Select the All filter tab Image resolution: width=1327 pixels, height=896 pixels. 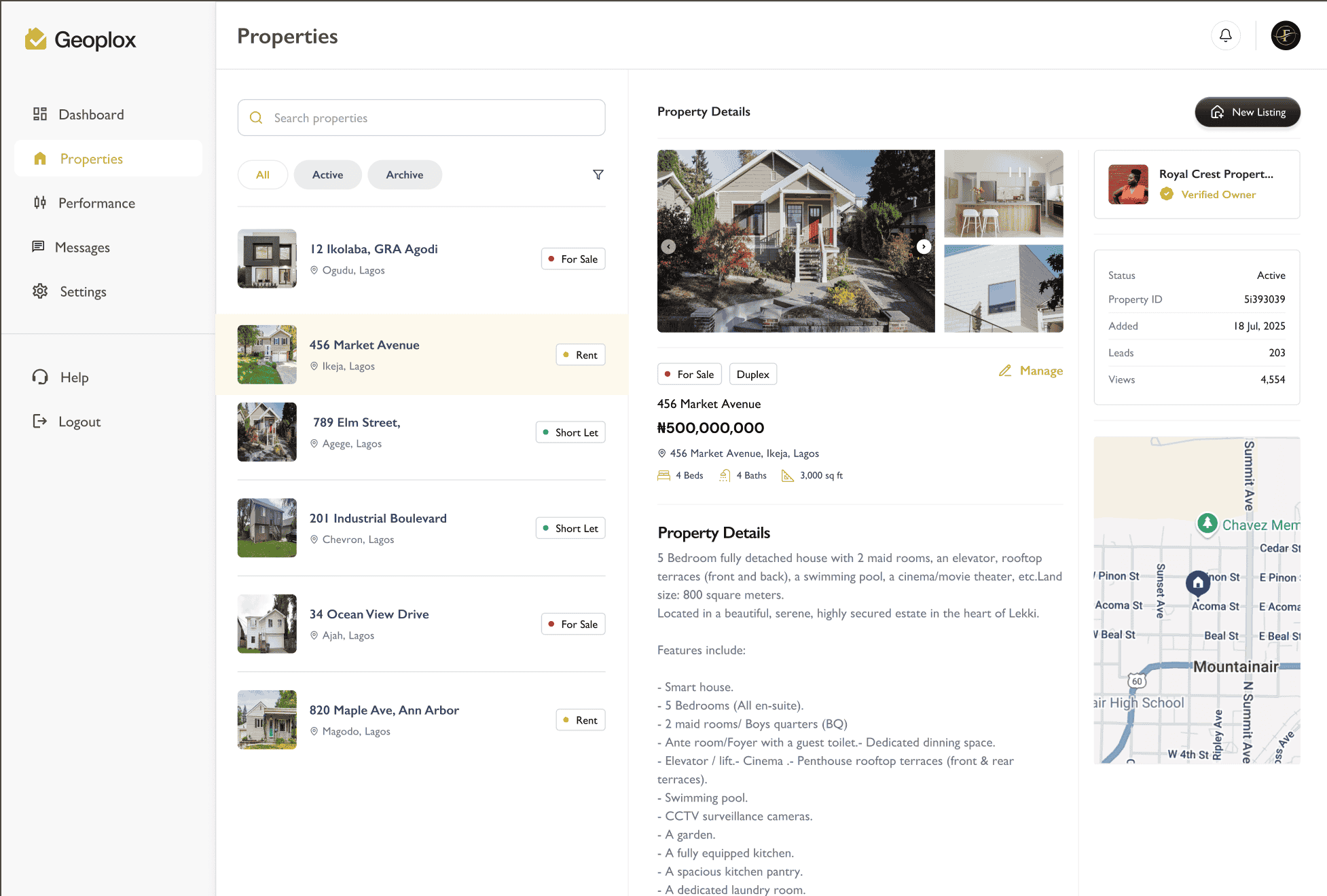(x=263, y=175)
